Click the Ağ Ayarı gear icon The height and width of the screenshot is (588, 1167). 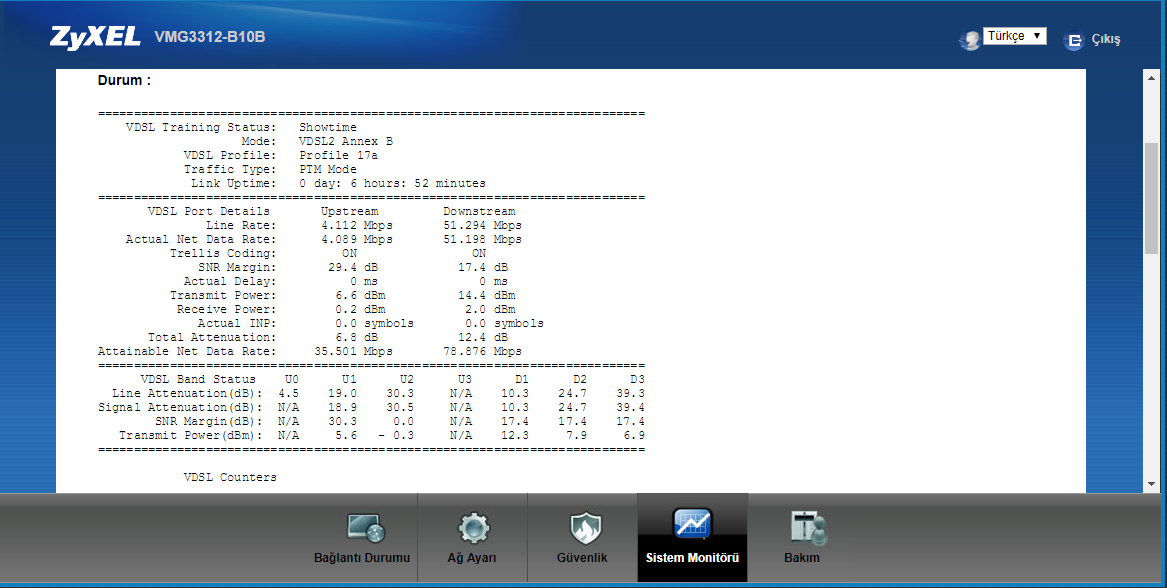coord(472,527)
